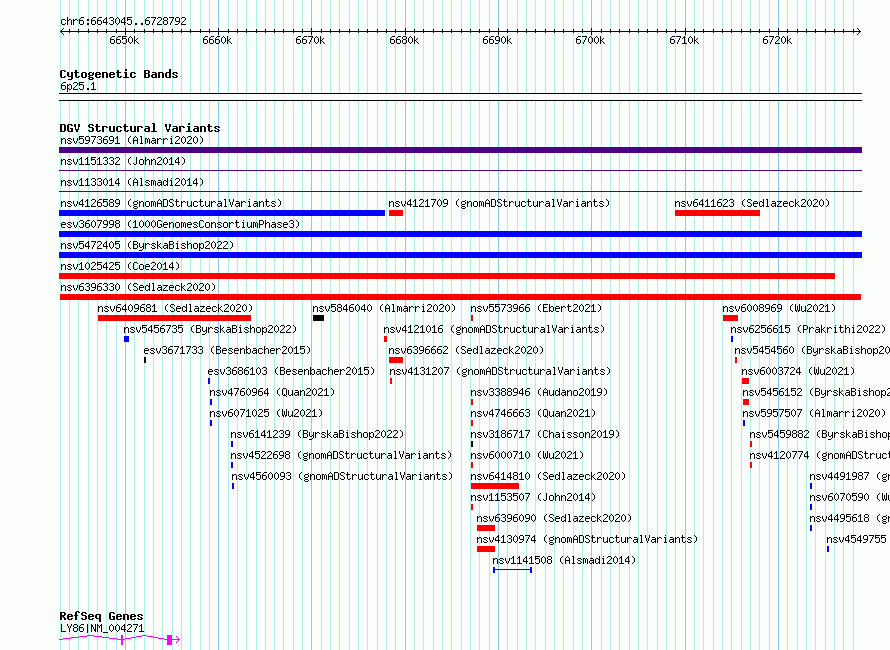
Task: Open nsv4120774 variant label
Action: [819, 455]
